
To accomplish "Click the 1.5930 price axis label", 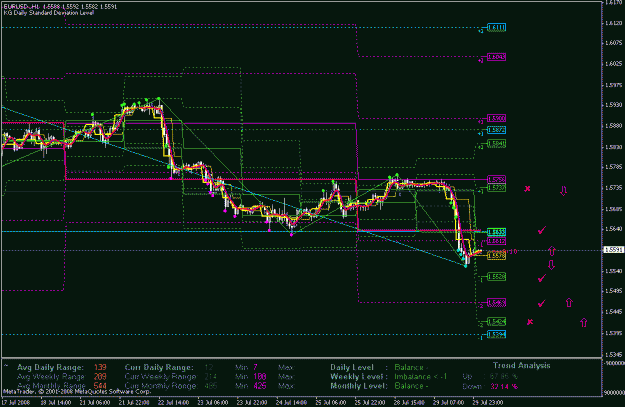I will 613,105.
